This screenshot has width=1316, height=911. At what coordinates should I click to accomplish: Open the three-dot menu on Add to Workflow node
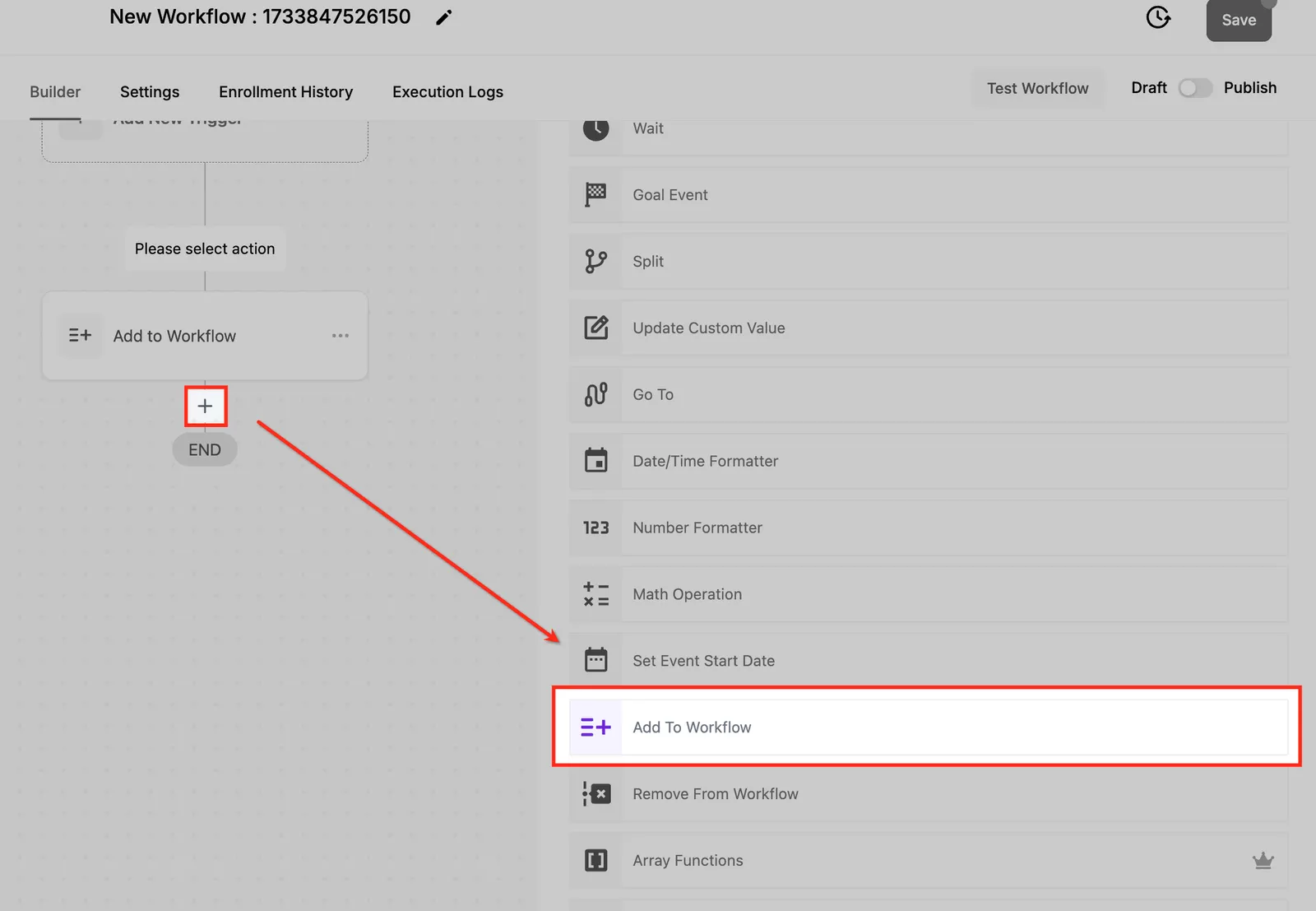341,336
